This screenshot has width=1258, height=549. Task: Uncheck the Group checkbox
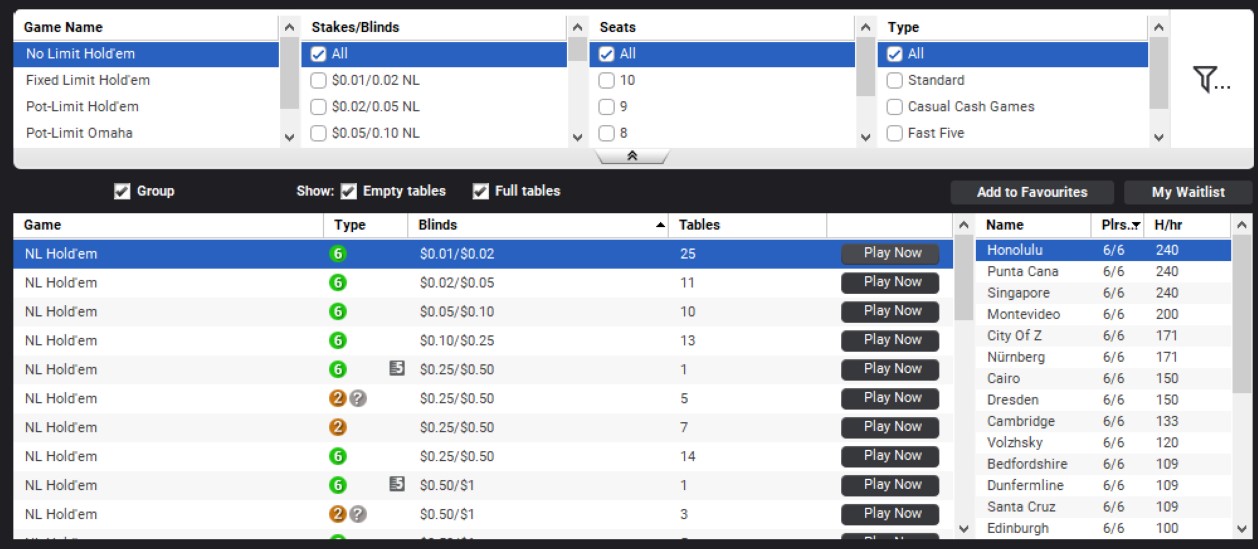tap(122, 191)
